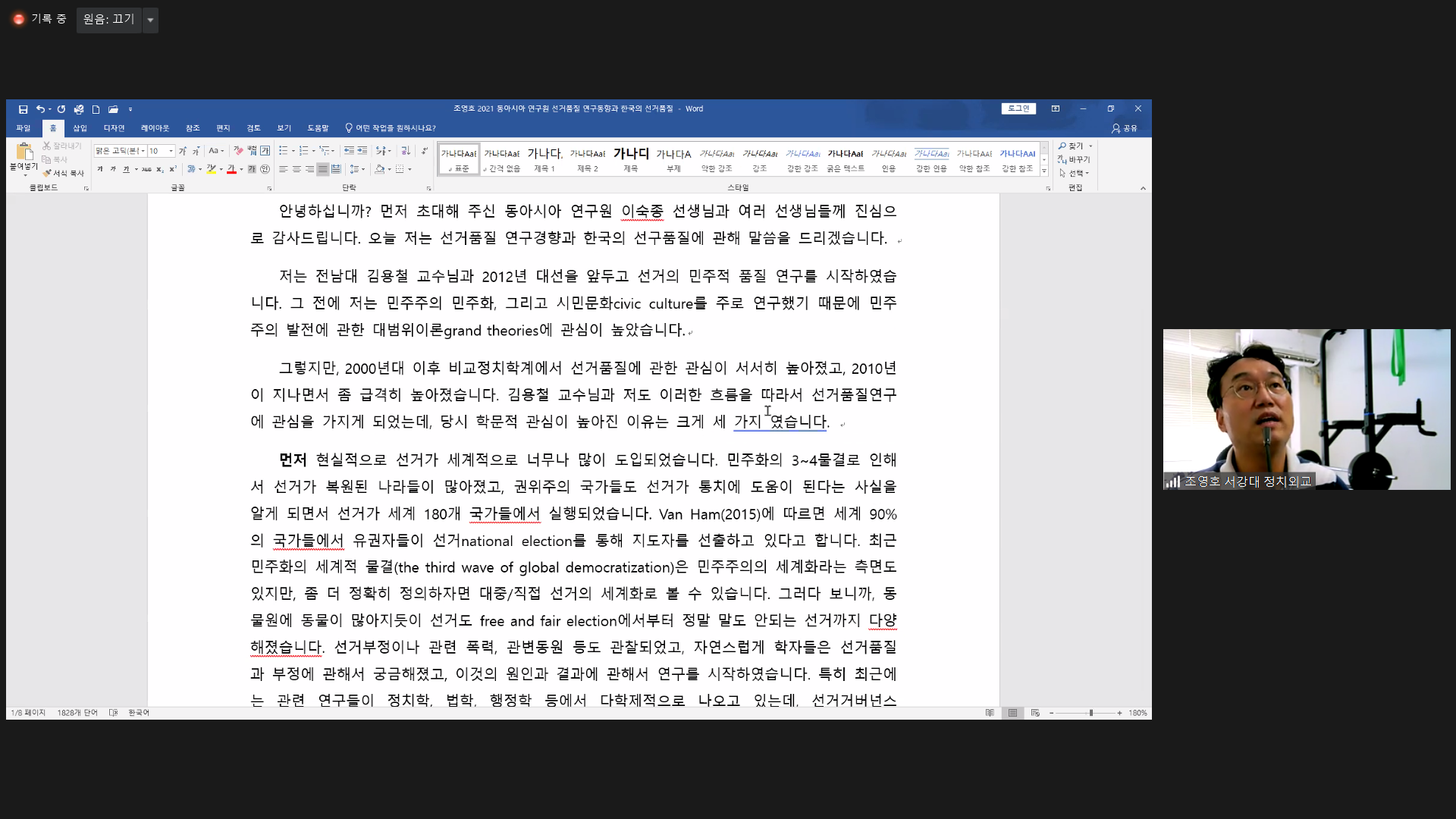Sort the selected paragraphs
The width and height of the screenshot is (1456, 819).
[406, 151]
